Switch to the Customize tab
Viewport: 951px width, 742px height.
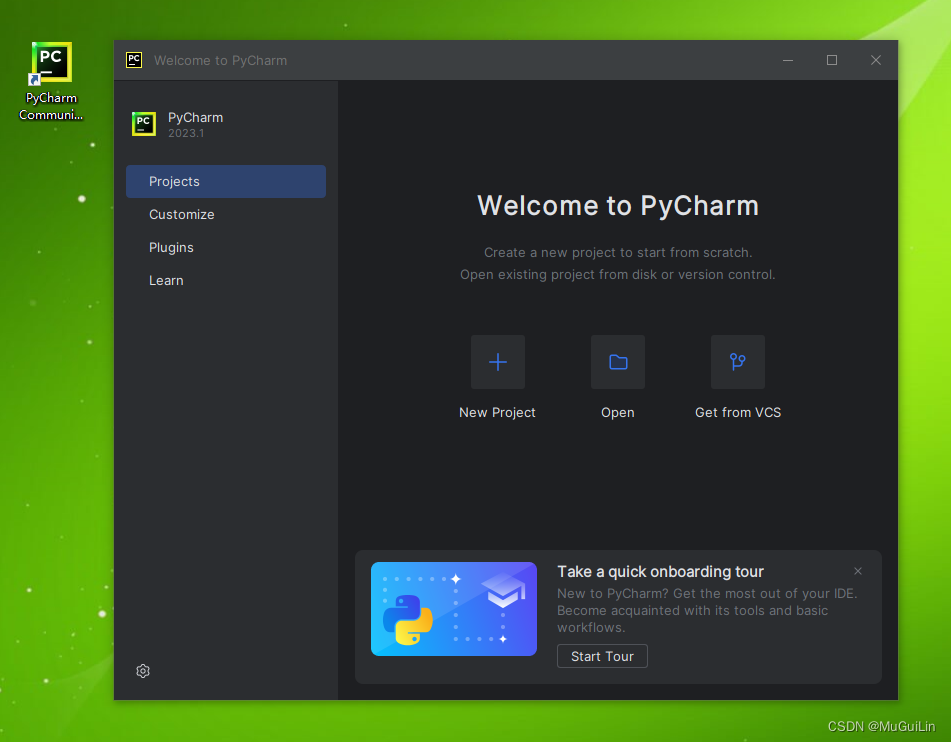tap(226, 214)
